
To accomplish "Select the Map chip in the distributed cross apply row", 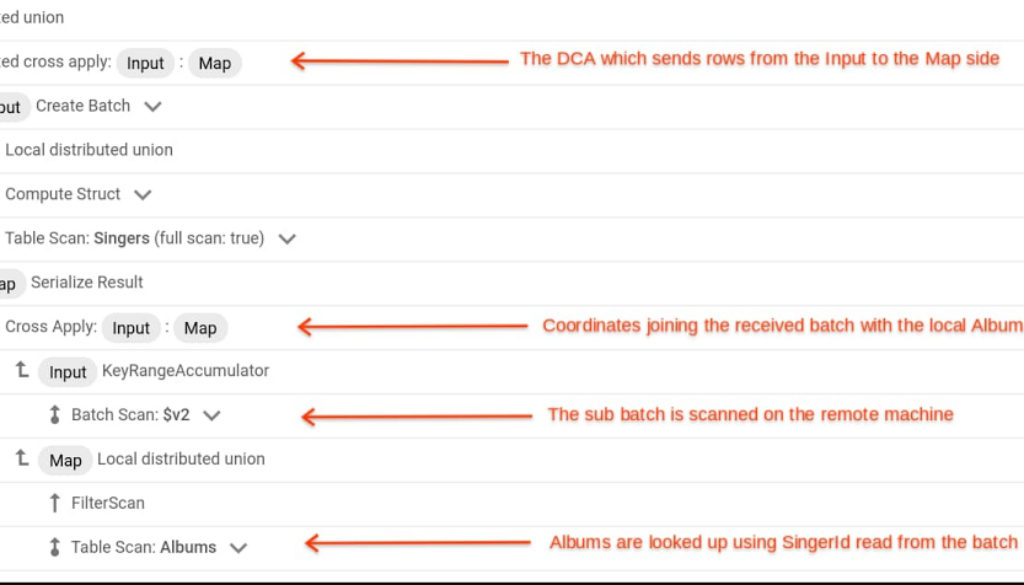I will point(214,63).
